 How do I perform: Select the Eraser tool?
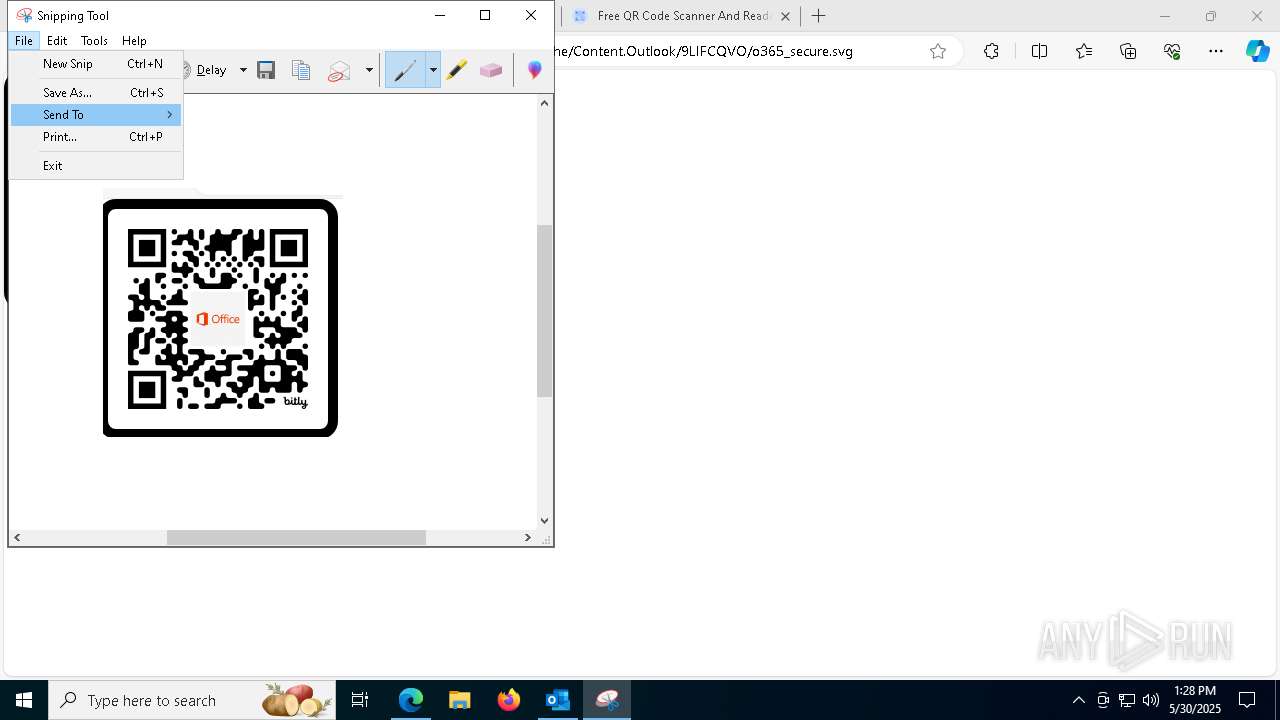(x=490, y=70)
